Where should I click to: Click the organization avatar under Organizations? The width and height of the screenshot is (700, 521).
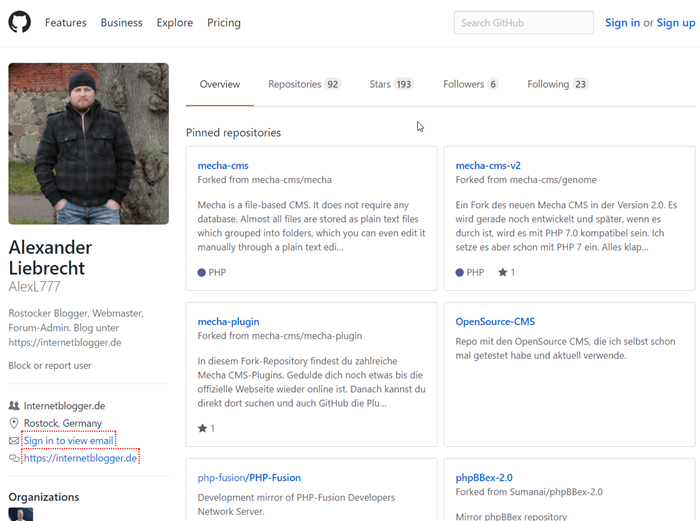point(21,514)
